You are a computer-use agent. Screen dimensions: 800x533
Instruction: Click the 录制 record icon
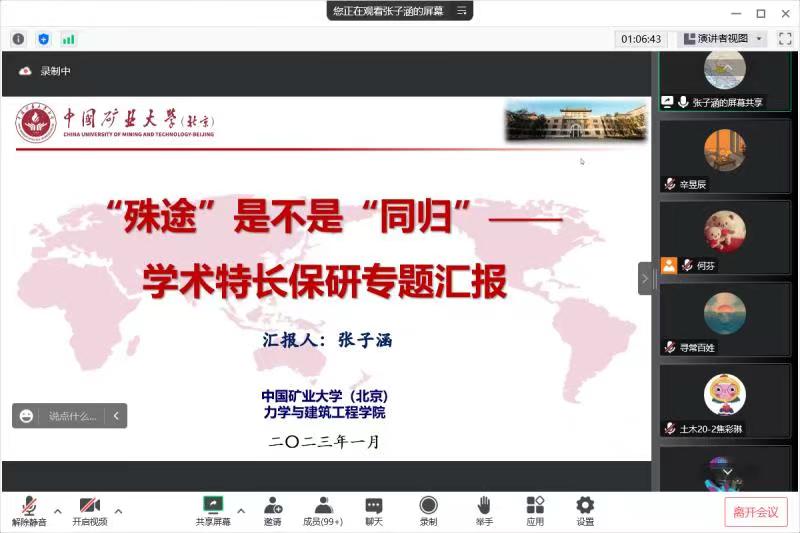click(x=428, y=511)
